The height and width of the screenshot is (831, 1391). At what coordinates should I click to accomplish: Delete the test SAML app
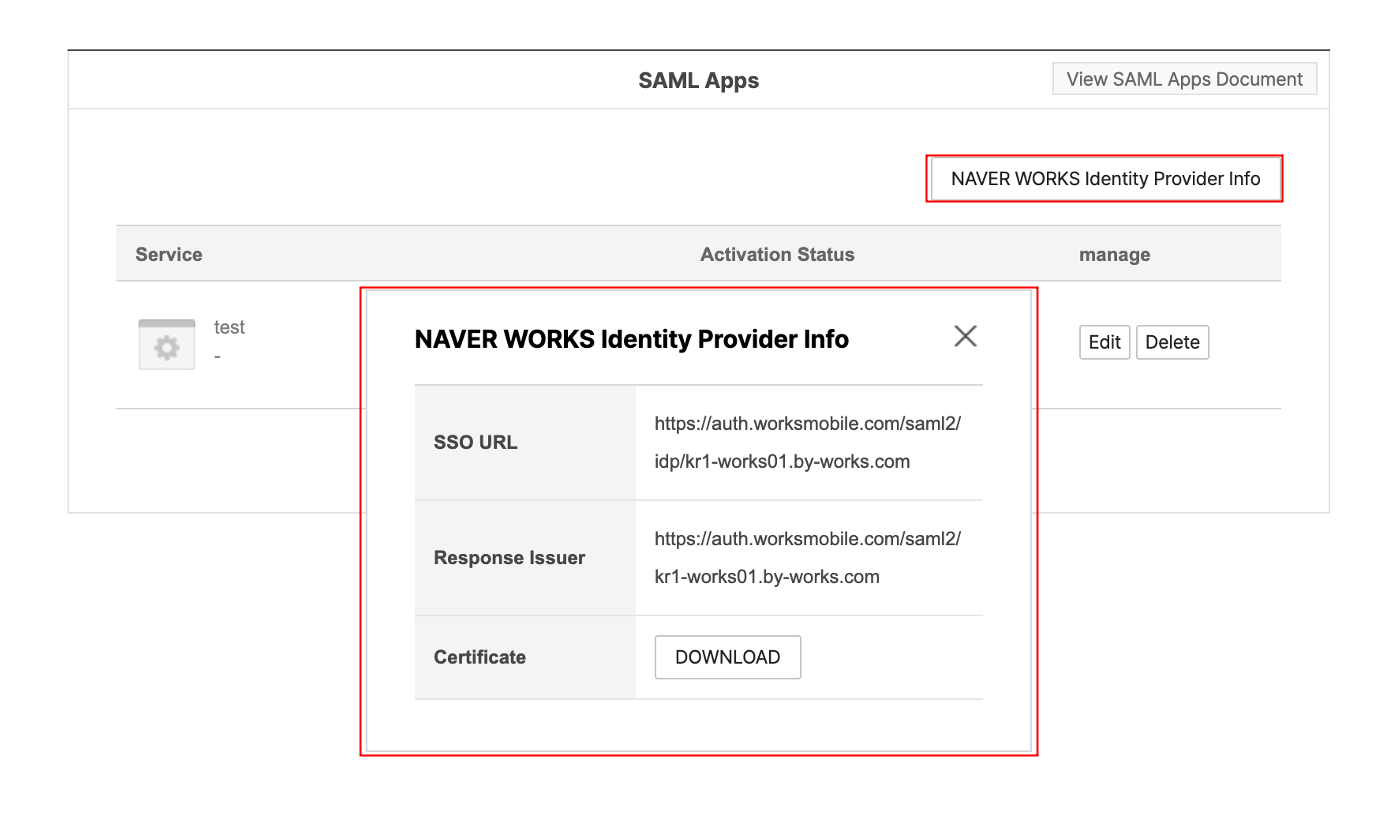[1173, 342]
